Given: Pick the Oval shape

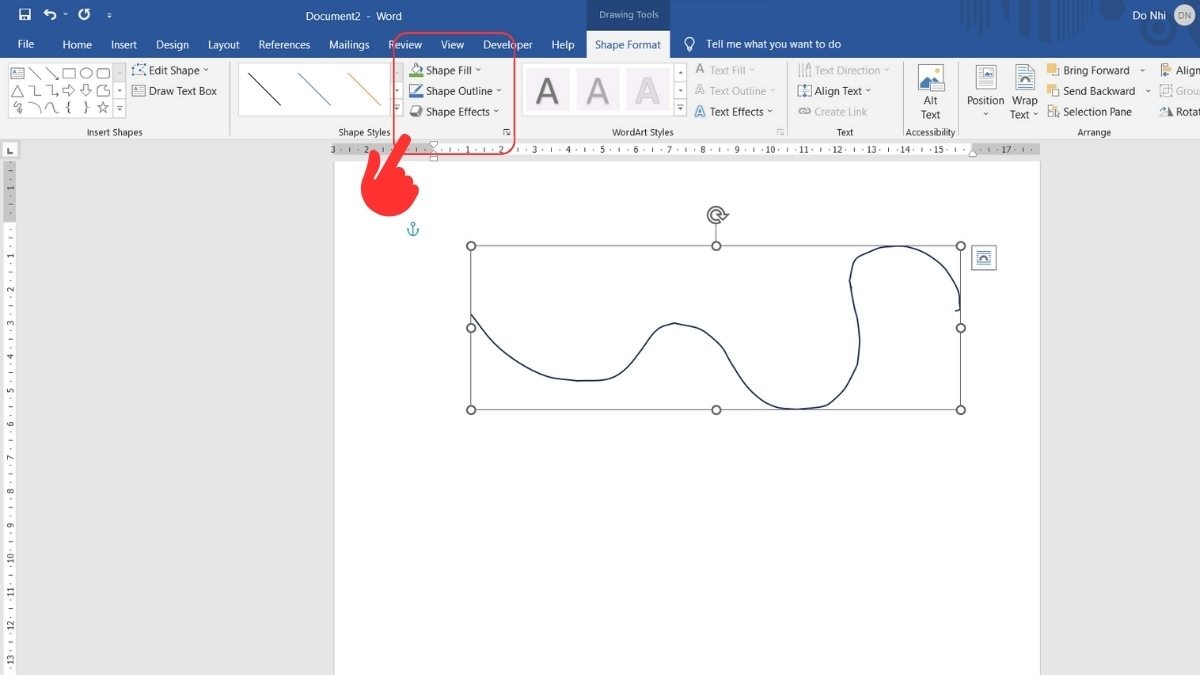Looking at the screenshot, I should [x=86, y=73].
